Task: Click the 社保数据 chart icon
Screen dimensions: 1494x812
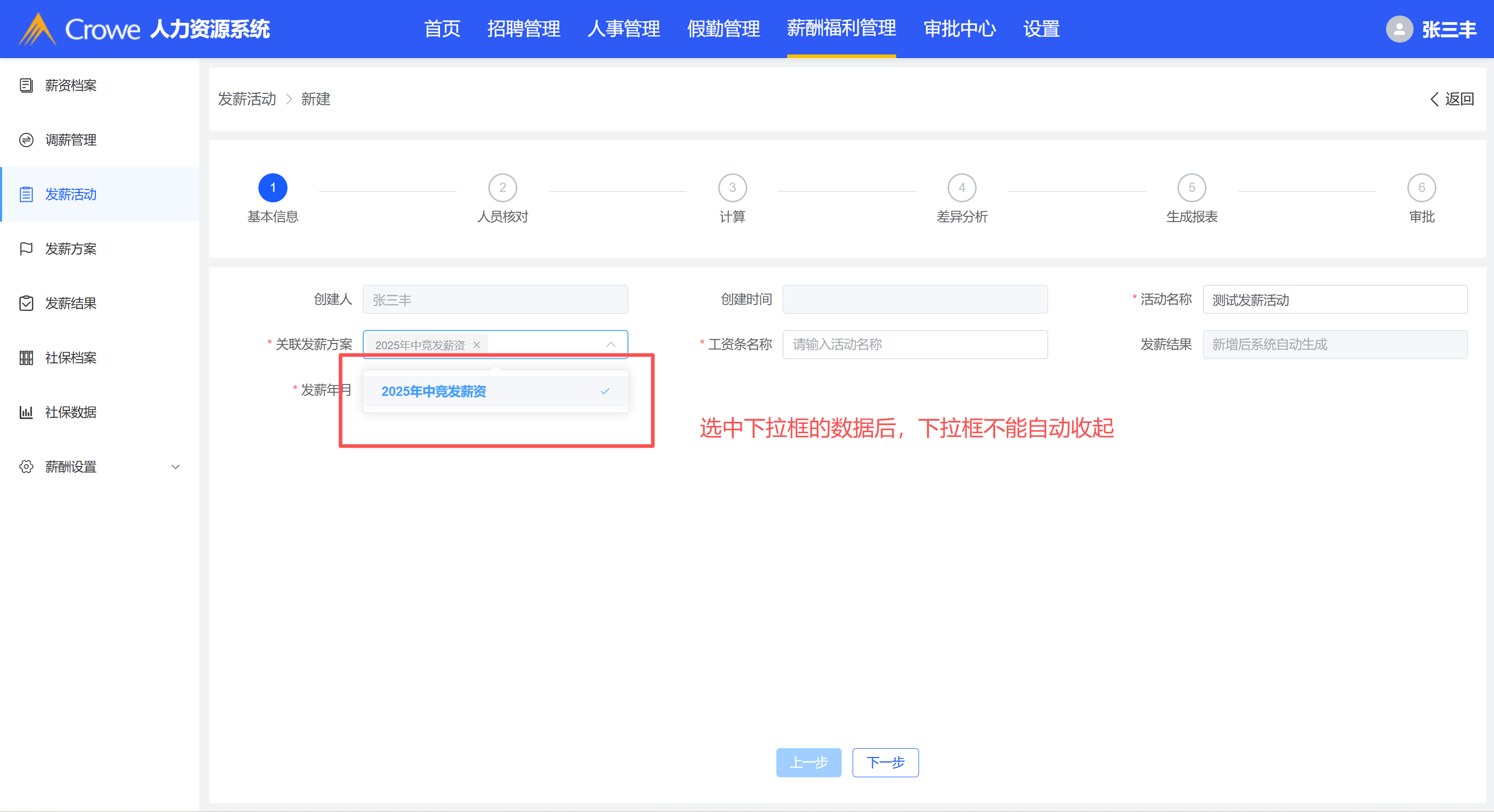Action: click(26, 412)
